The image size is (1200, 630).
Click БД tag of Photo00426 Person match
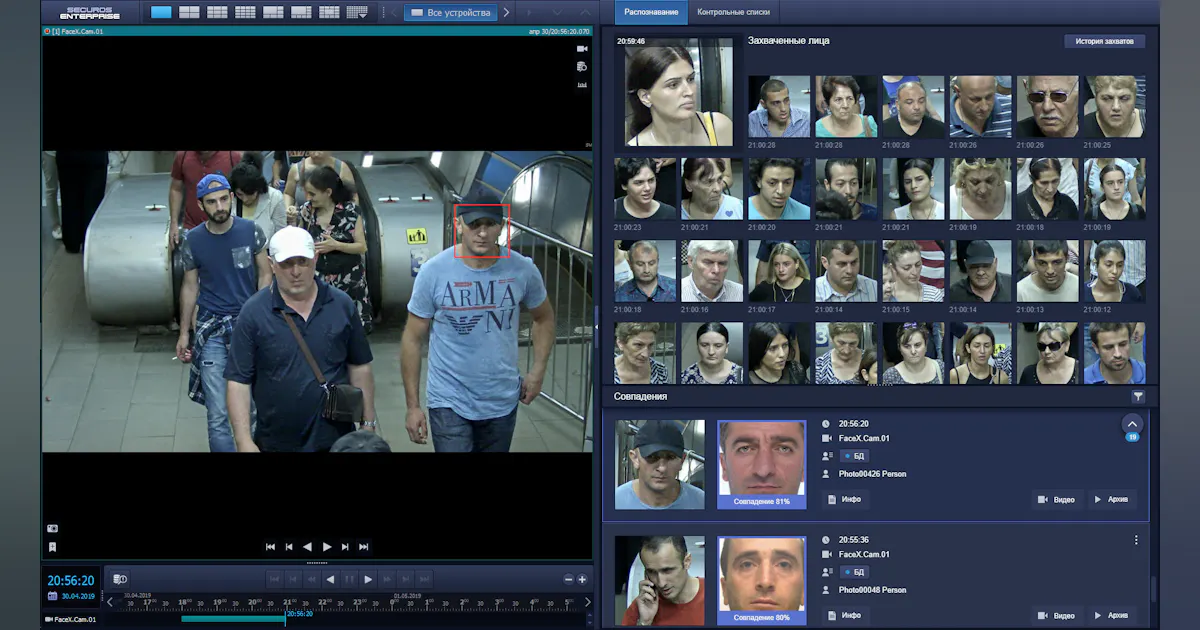click(854, 456)
